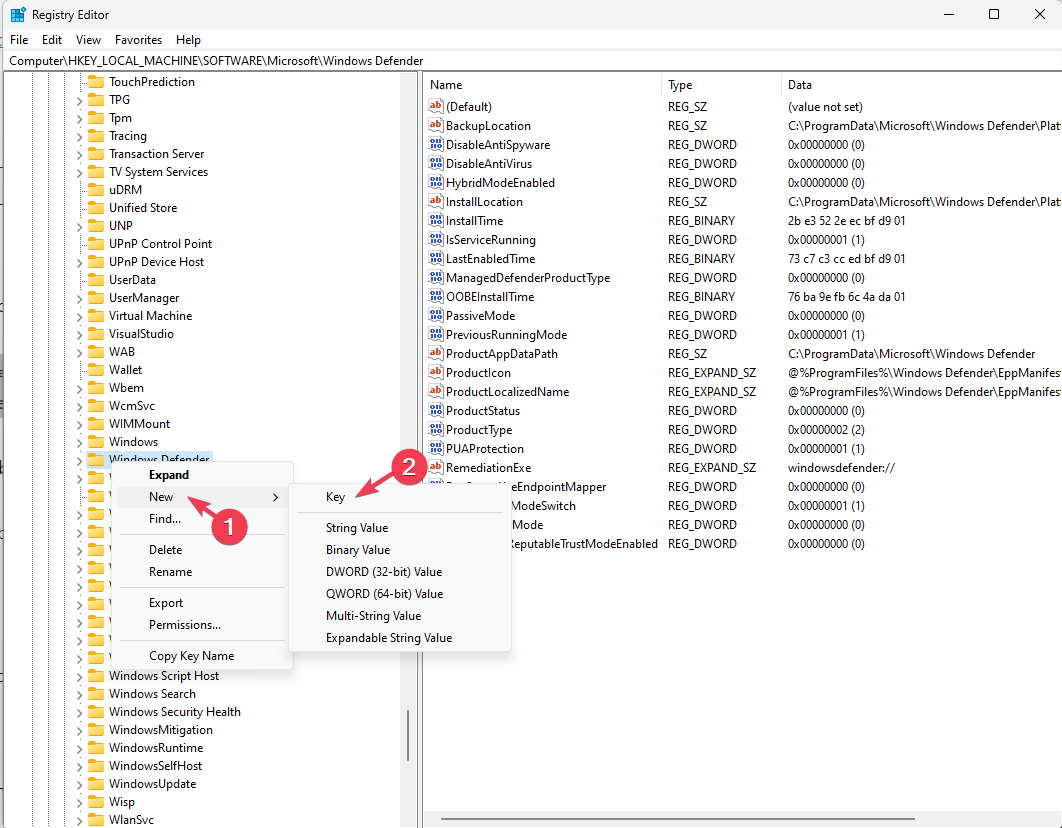Click the LastEnabledTime binary icon

[436, 258]
